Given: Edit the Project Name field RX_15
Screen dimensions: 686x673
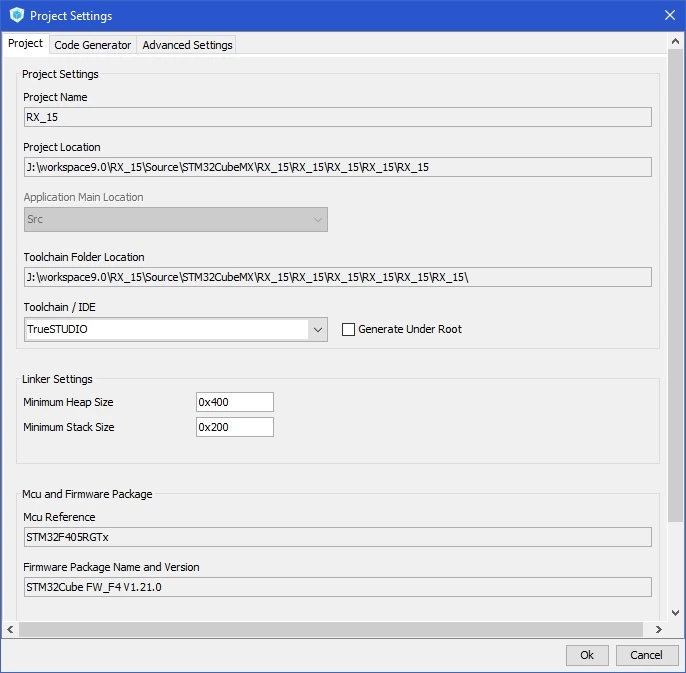Looking at the screenshot, I should pyautogui.click(x=337, y=117).
